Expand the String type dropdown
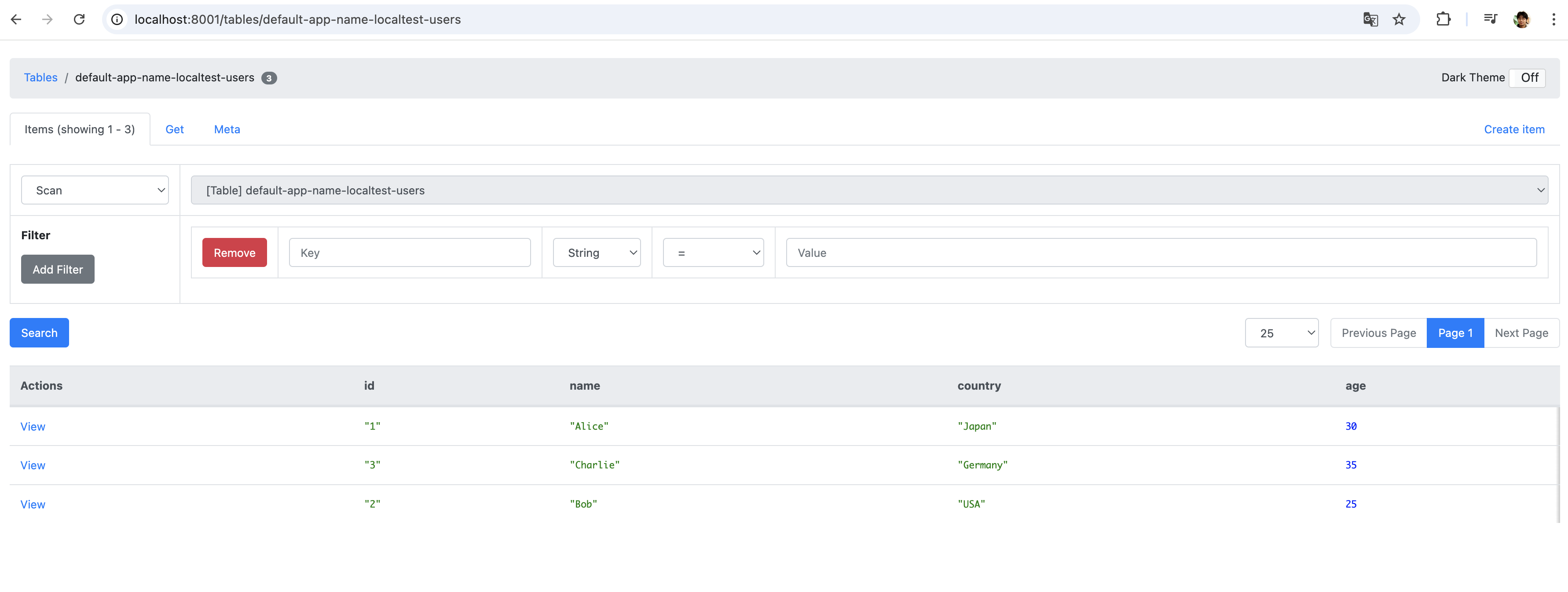Image resolution: width=1568 pixels, height=592 pixels. tap(597, 252)
